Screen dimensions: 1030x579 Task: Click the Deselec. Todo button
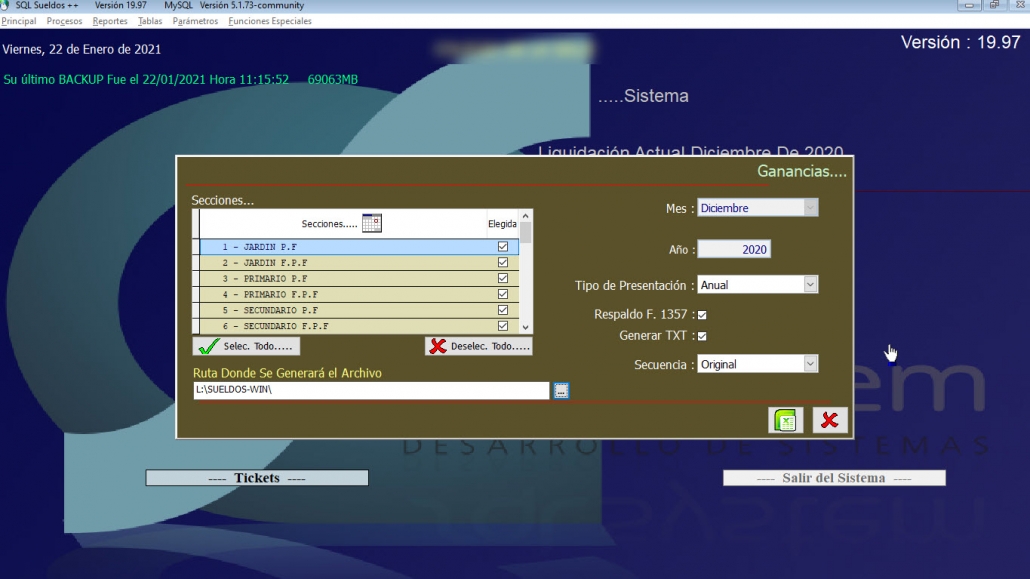coord(479,346)
